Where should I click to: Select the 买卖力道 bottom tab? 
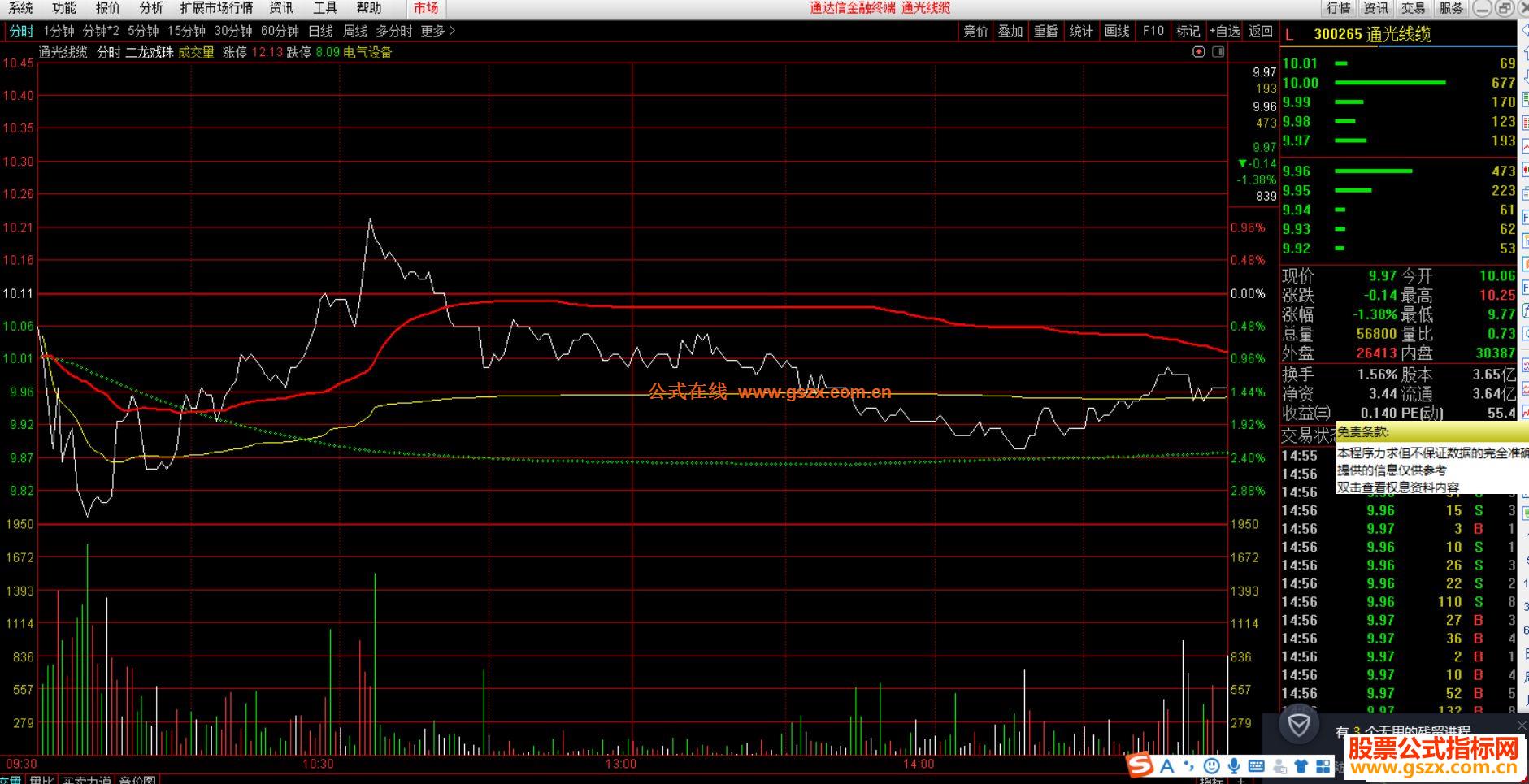[x=86, y=780]
